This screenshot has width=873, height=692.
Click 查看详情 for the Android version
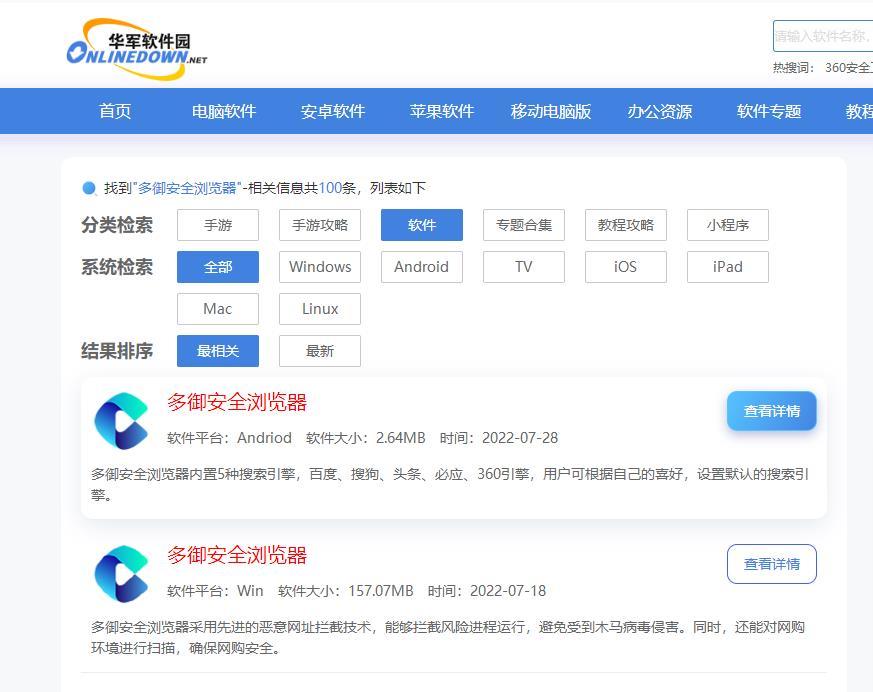point(772,411)
